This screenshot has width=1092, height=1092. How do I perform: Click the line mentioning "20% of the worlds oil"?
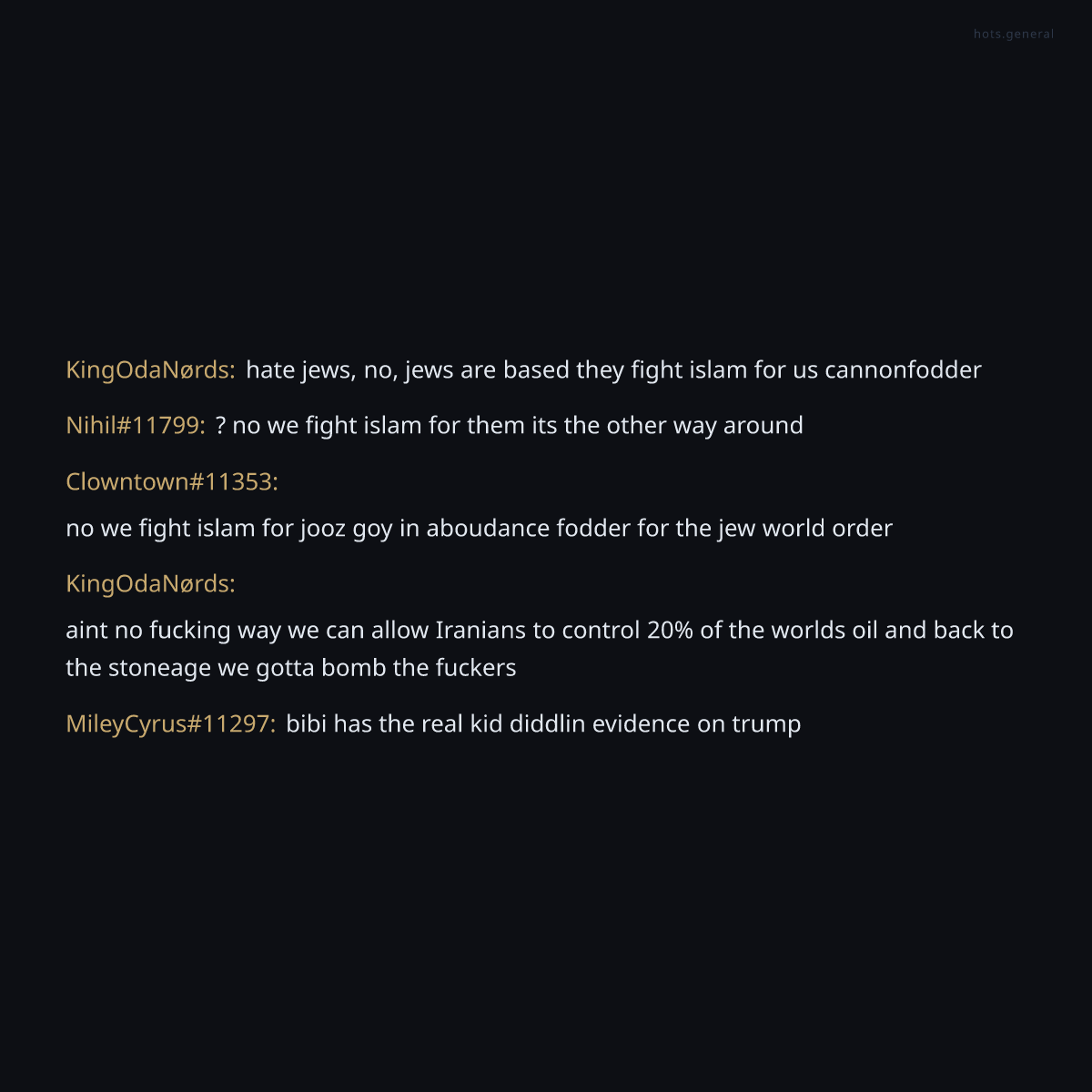[539, 631]
